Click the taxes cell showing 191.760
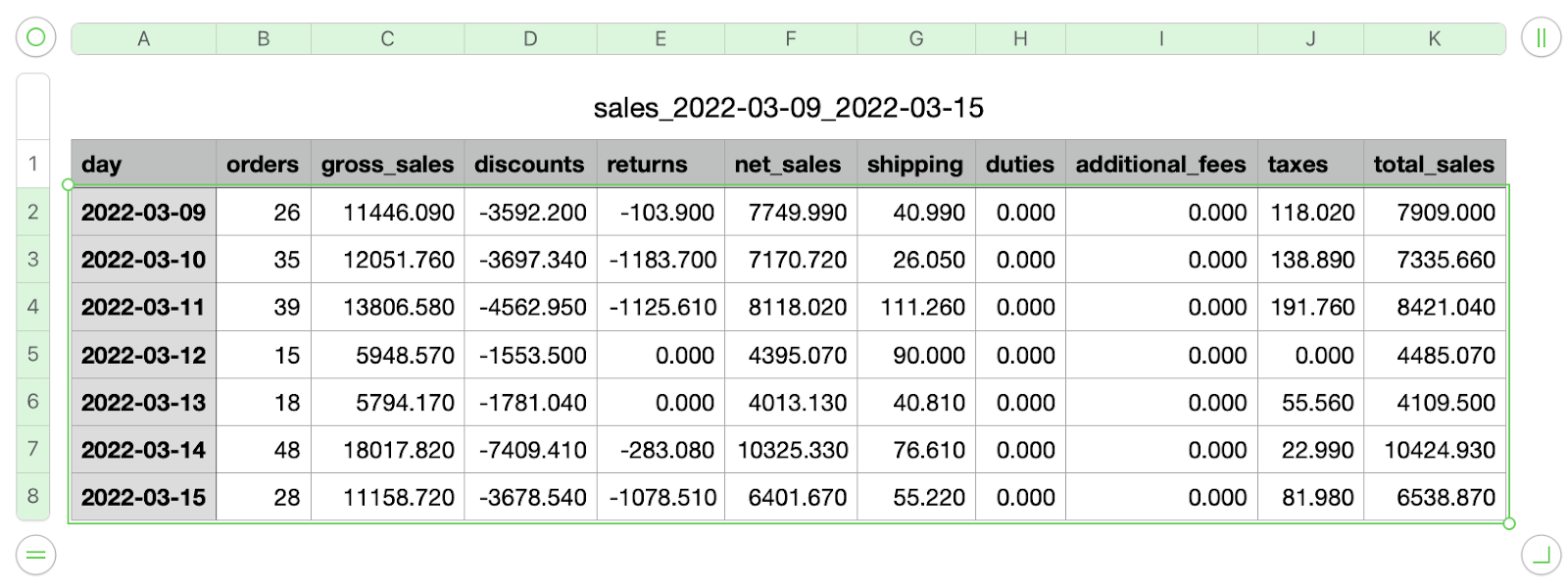1568x587 pixels. [x=1310, y=307]
